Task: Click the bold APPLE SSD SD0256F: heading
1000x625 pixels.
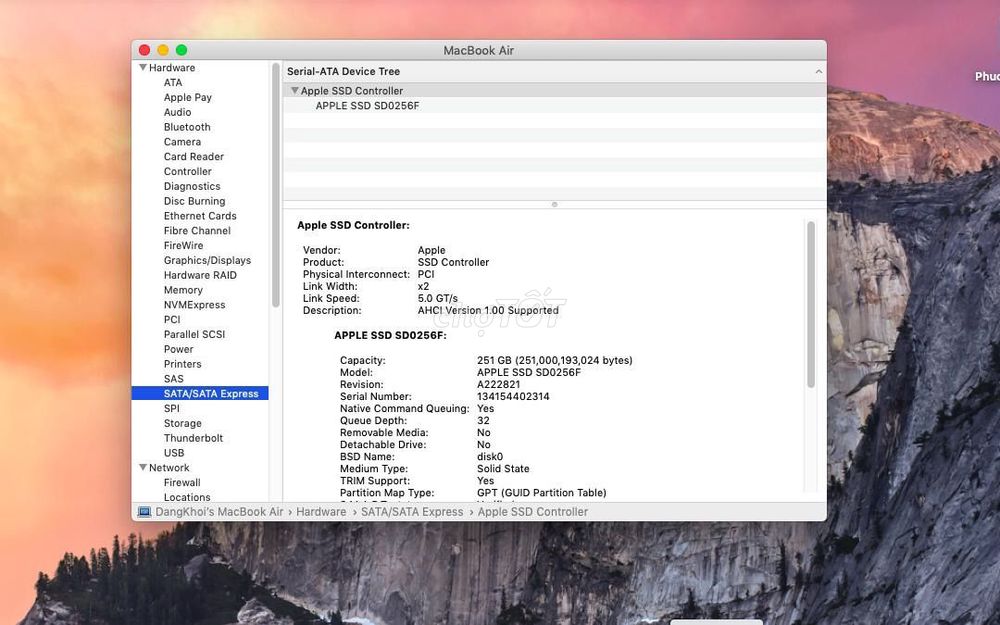Action: [x=390, y=335]
